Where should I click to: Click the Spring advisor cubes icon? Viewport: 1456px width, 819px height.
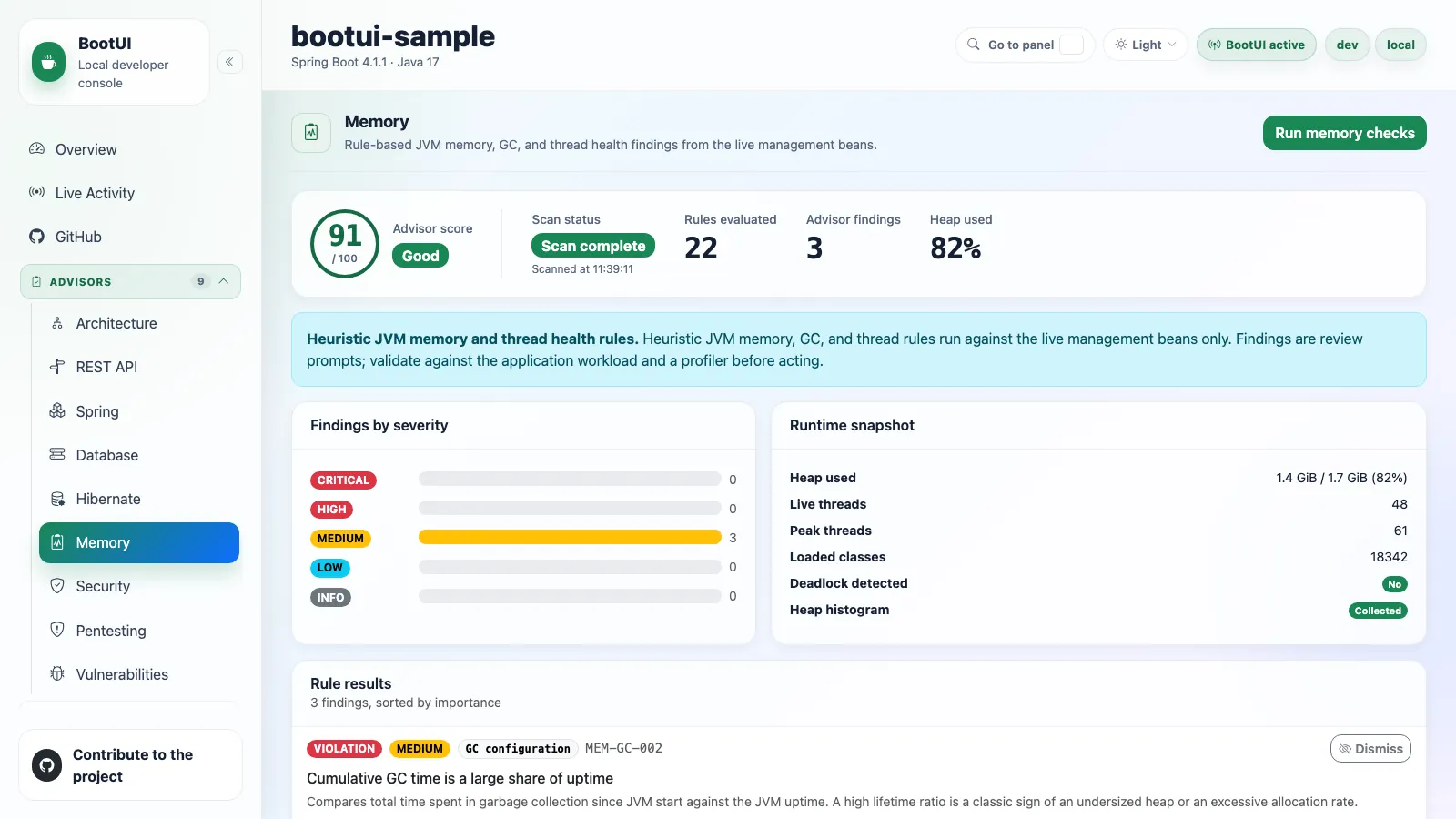point(57,410)
